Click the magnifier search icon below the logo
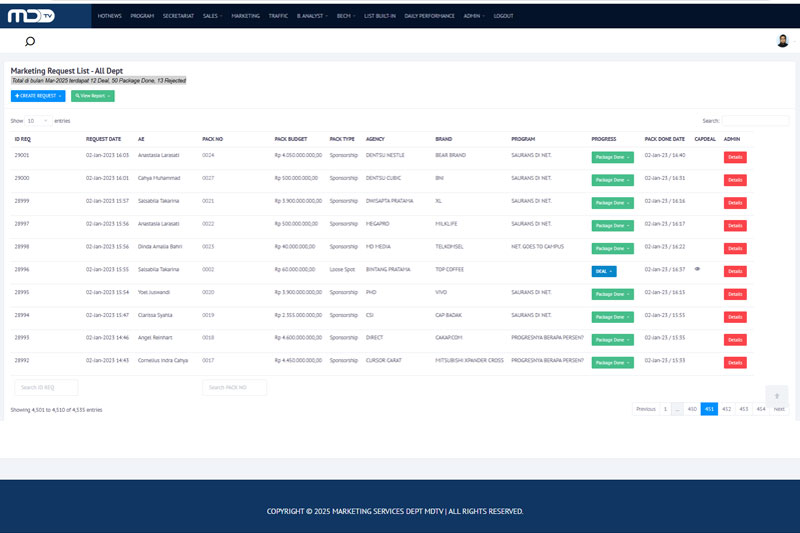The width and height of the screenshot is (800, 533). (x=30, y=42)
